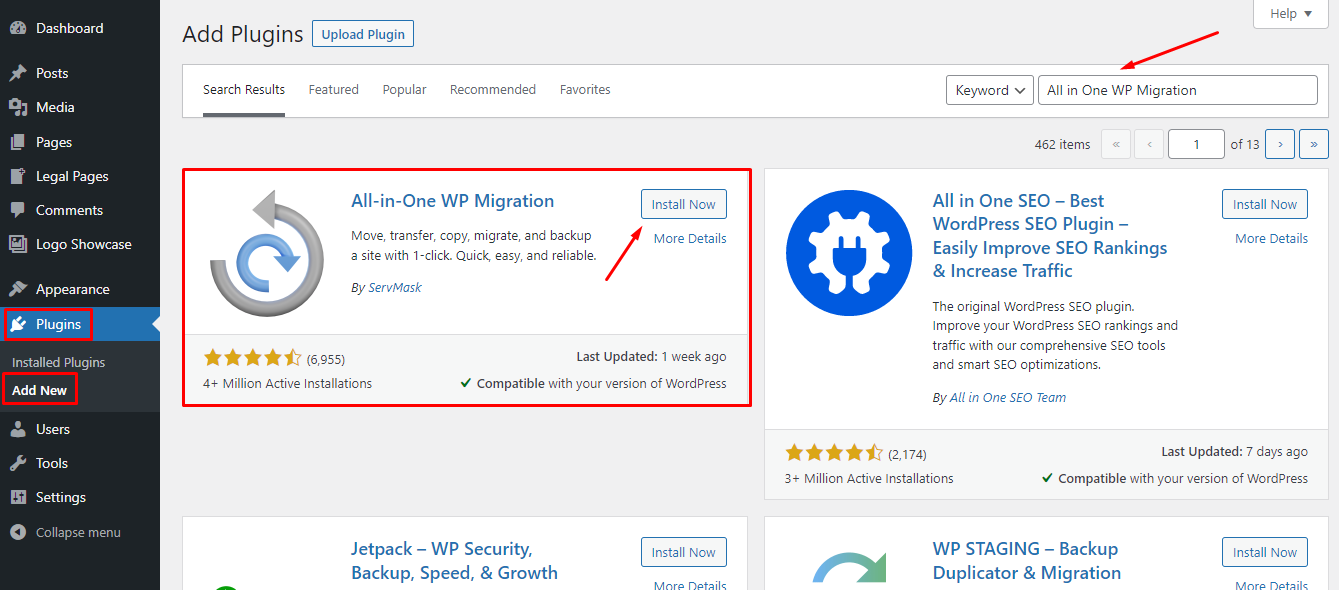The width and height of the screenshot is (1339, 590).
Task: Go to first page of results
Action: (x=1115, y=144)
